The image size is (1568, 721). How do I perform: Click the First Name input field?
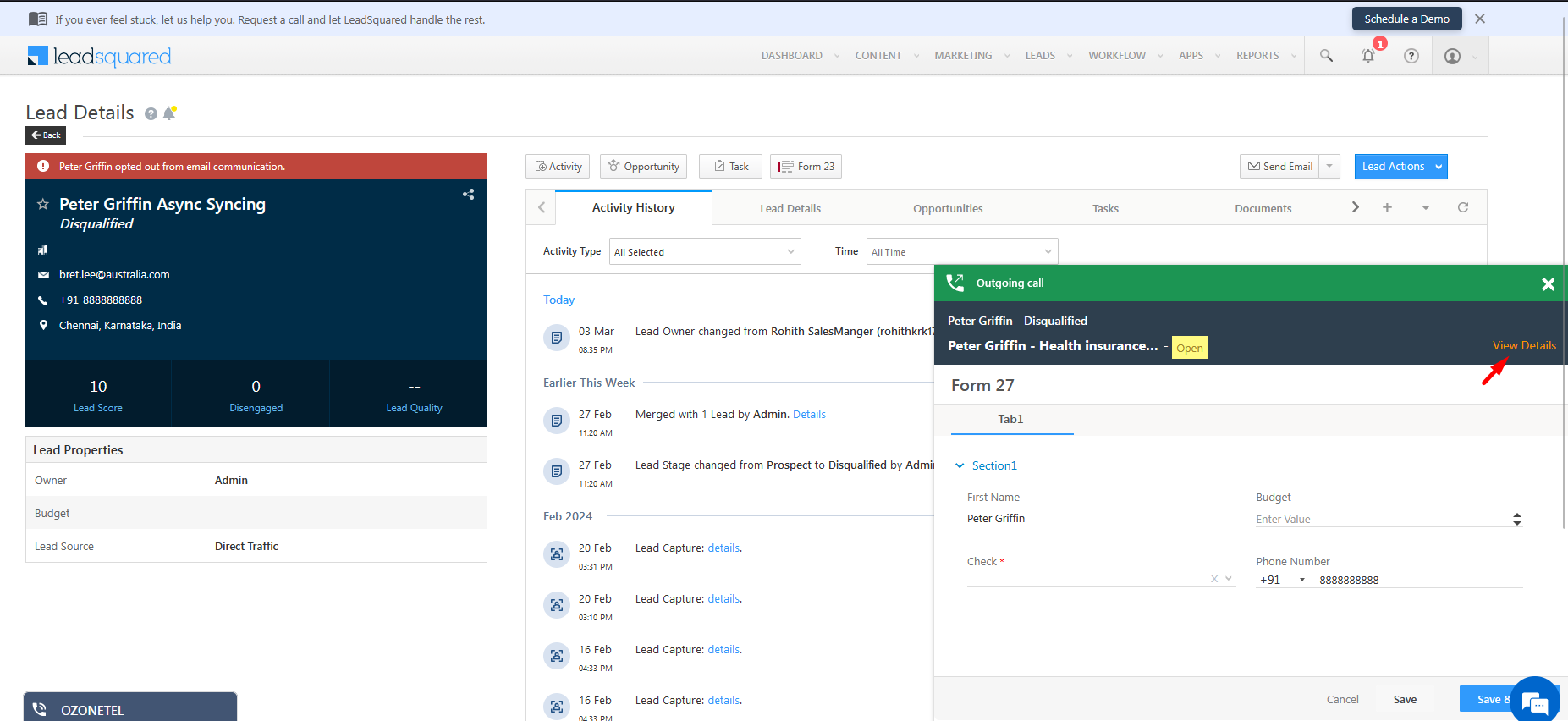click(1098, 519)
